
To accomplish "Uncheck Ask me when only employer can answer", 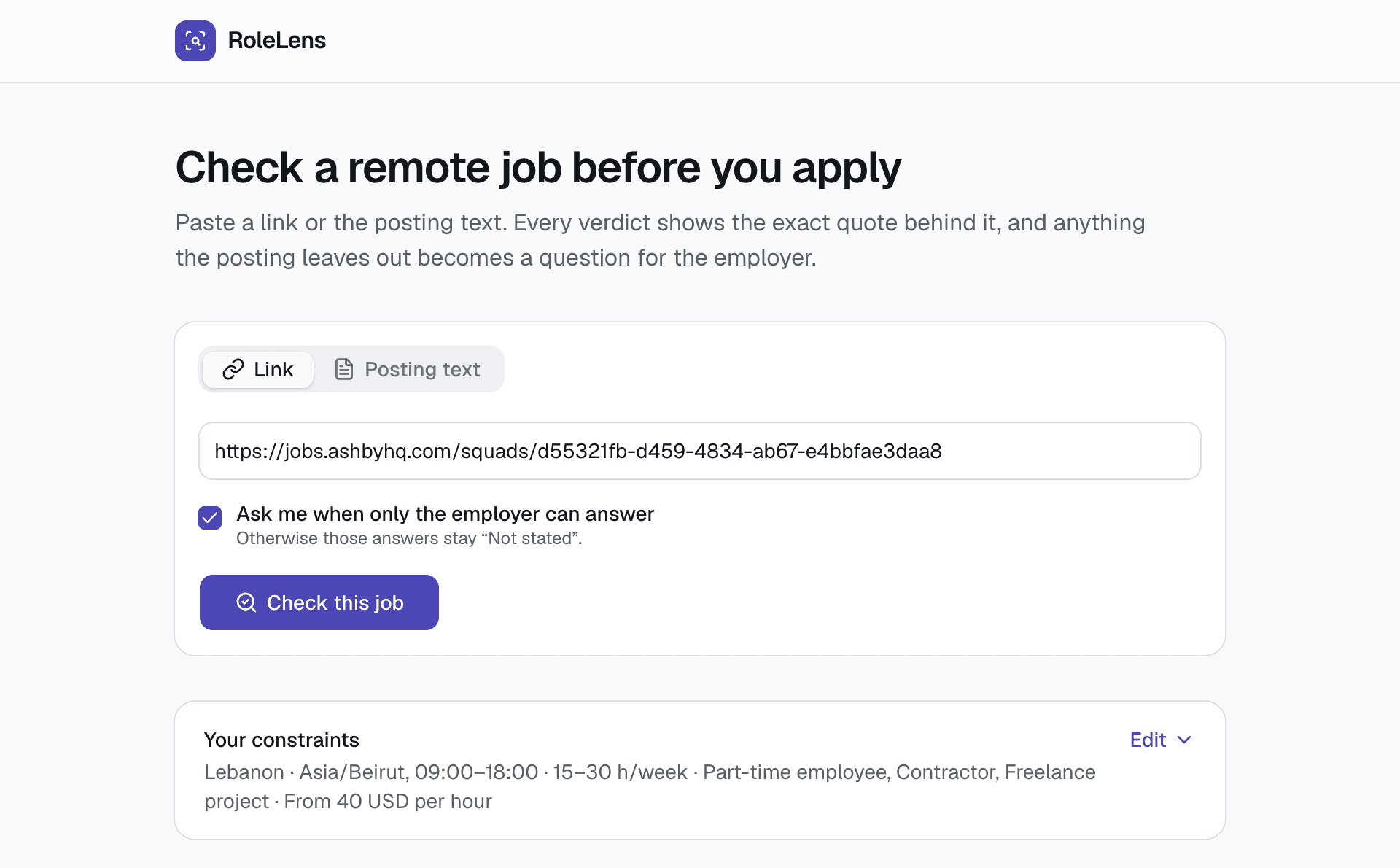I will (210, 518).
